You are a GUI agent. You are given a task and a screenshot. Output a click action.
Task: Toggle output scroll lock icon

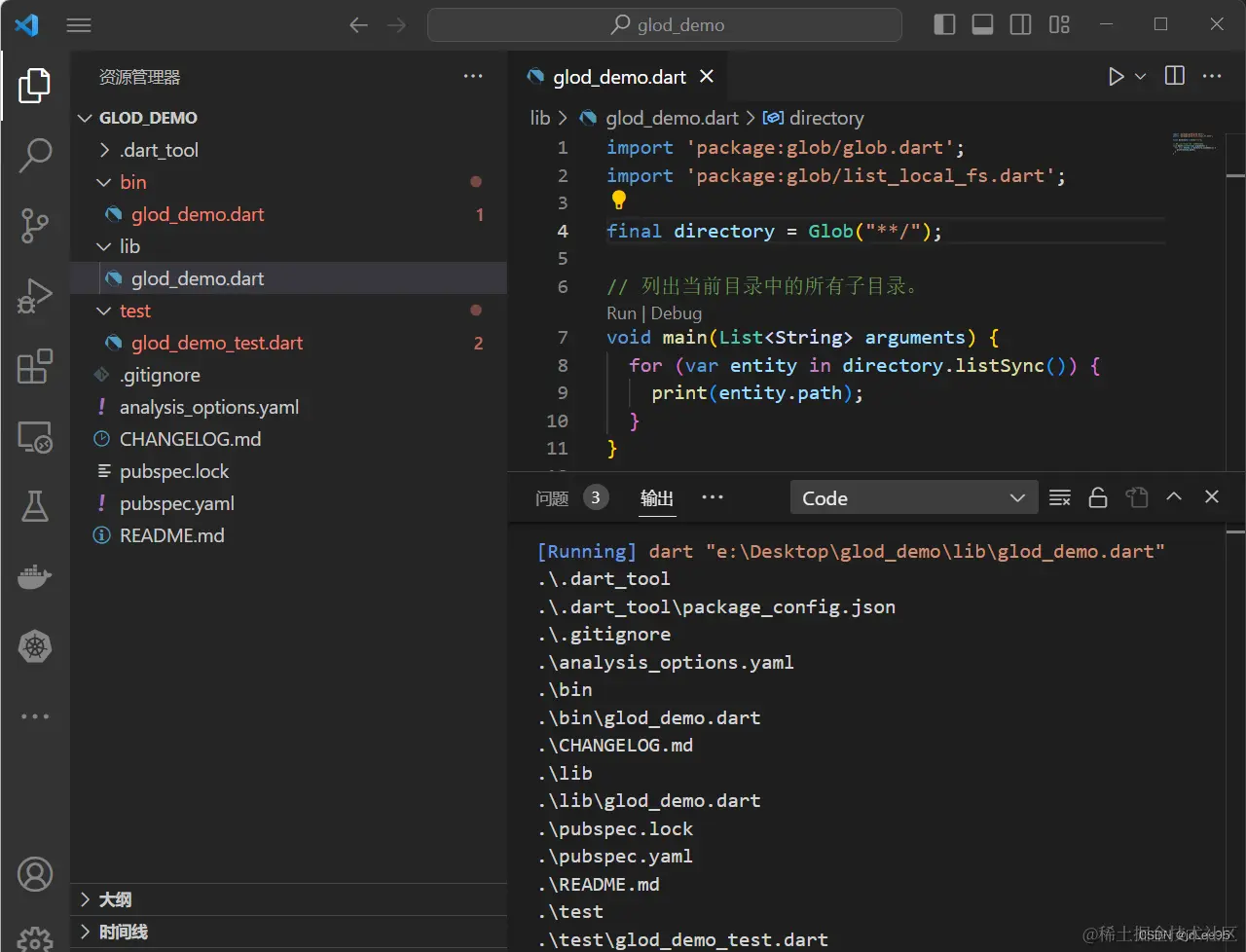click(x=1098, y=497)
